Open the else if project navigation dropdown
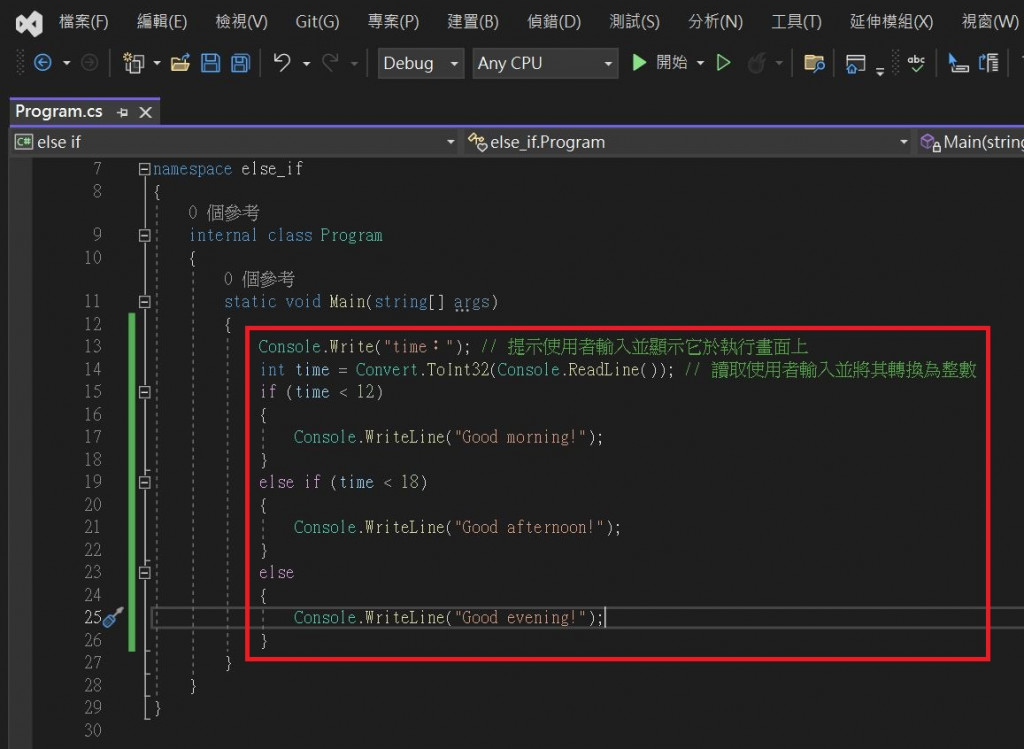This screenshot has width=1024, height=749. [x=234, y=142]
